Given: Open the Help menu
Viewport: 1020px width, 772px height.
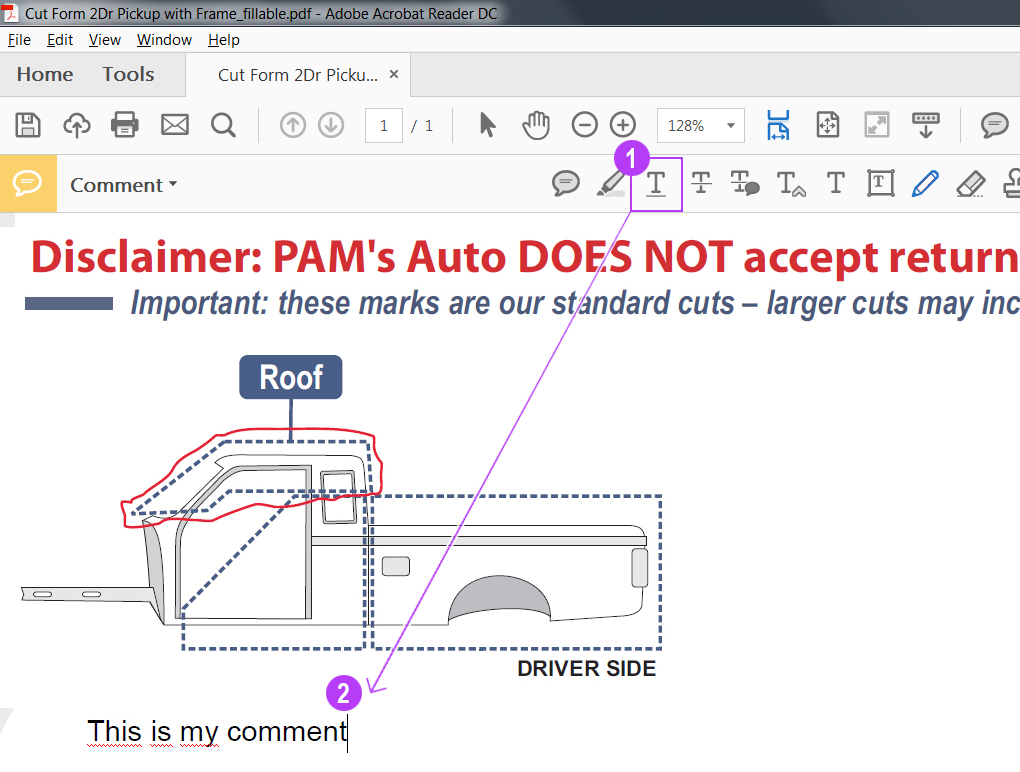Looking at the screenshot, I should coord(224,40).
